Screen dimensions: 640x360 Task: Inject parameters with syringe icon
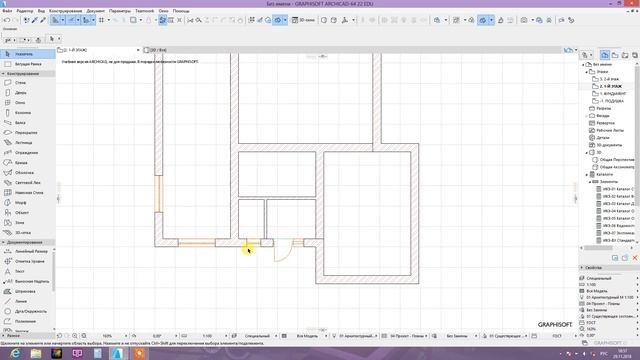[x=43, y=20]
